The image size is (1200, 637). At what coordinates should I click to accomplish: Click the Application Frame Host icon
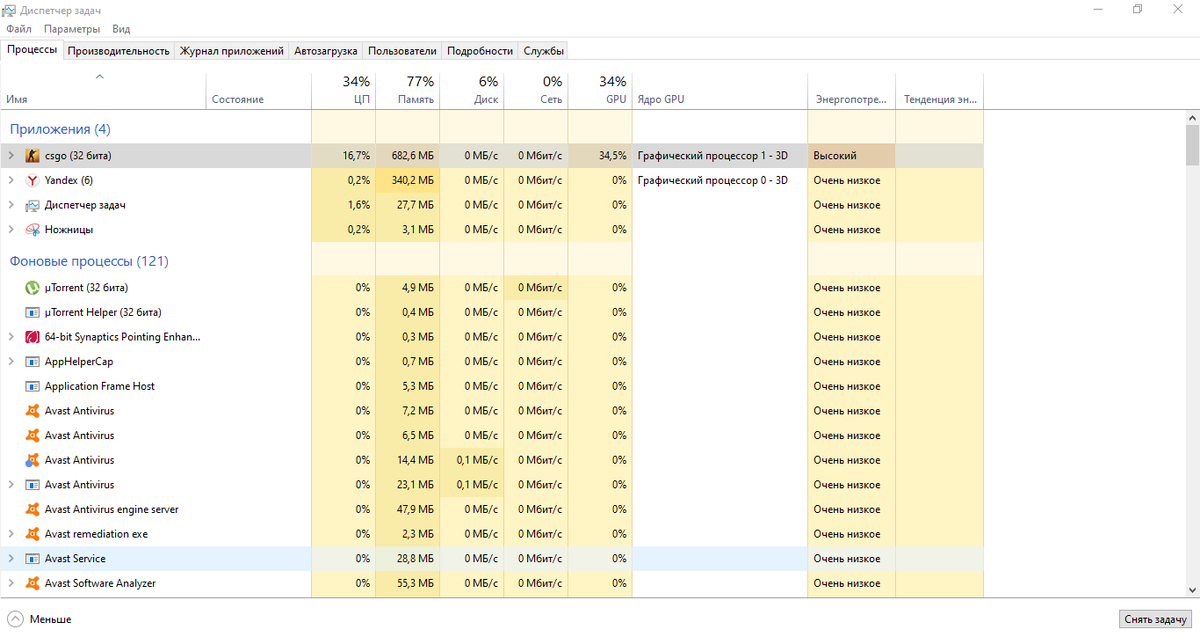(x=32, y=386)
